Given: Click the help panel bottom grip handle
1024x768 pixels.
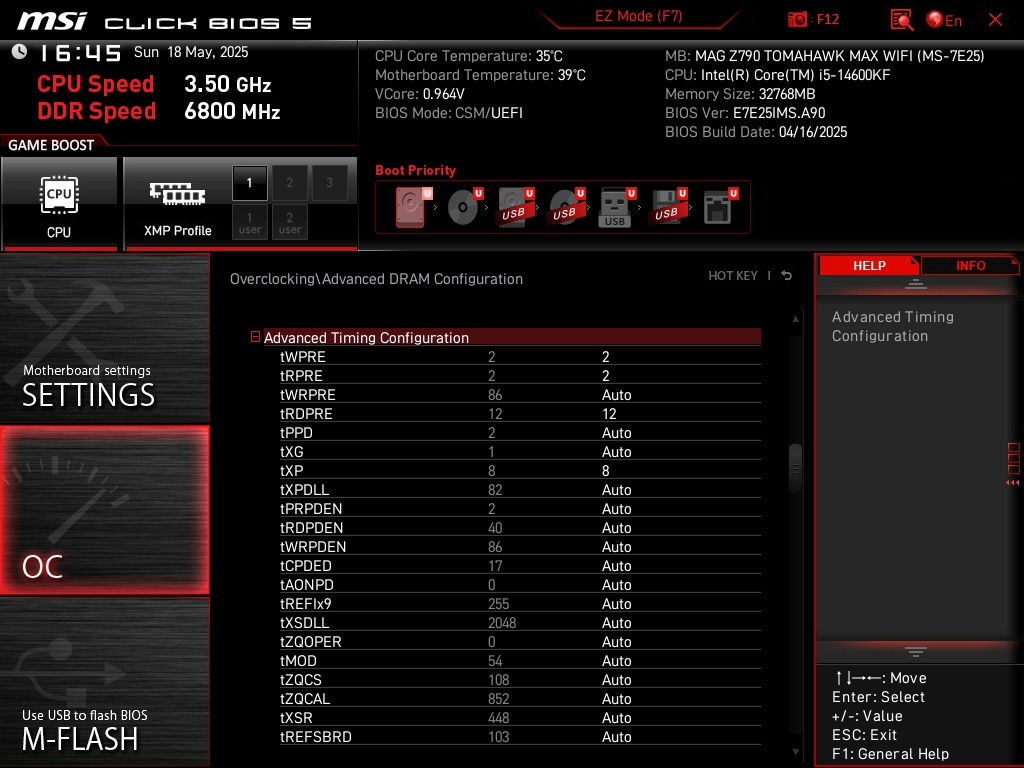Looking at the screenshot, I should point(916,652).
